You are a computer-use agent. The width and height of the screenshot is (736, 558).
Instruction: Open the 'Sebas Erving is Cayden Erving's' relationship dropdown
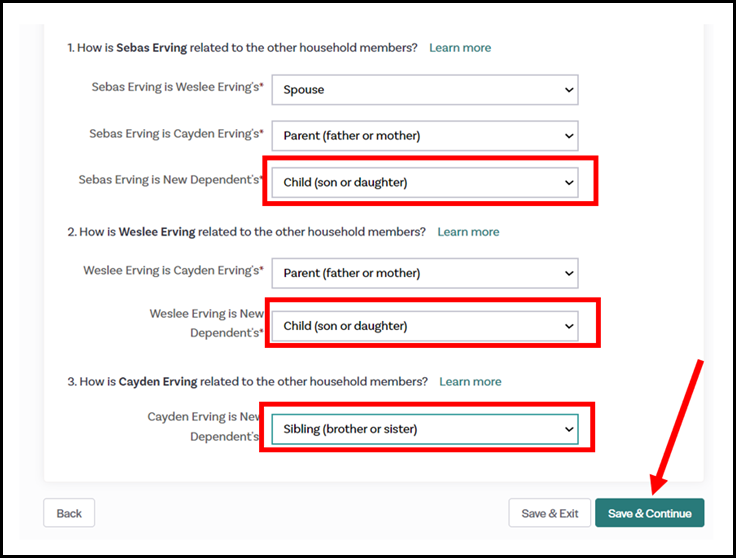coord(412,136)
